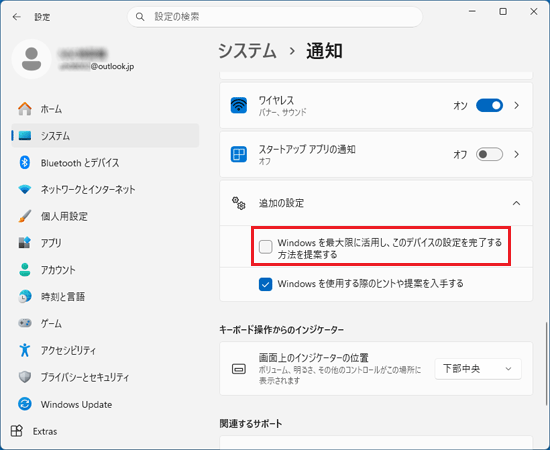The image size is (550, 450).
Task: Open Windows Update label in sidebar
Action: (x=76, y=404)
